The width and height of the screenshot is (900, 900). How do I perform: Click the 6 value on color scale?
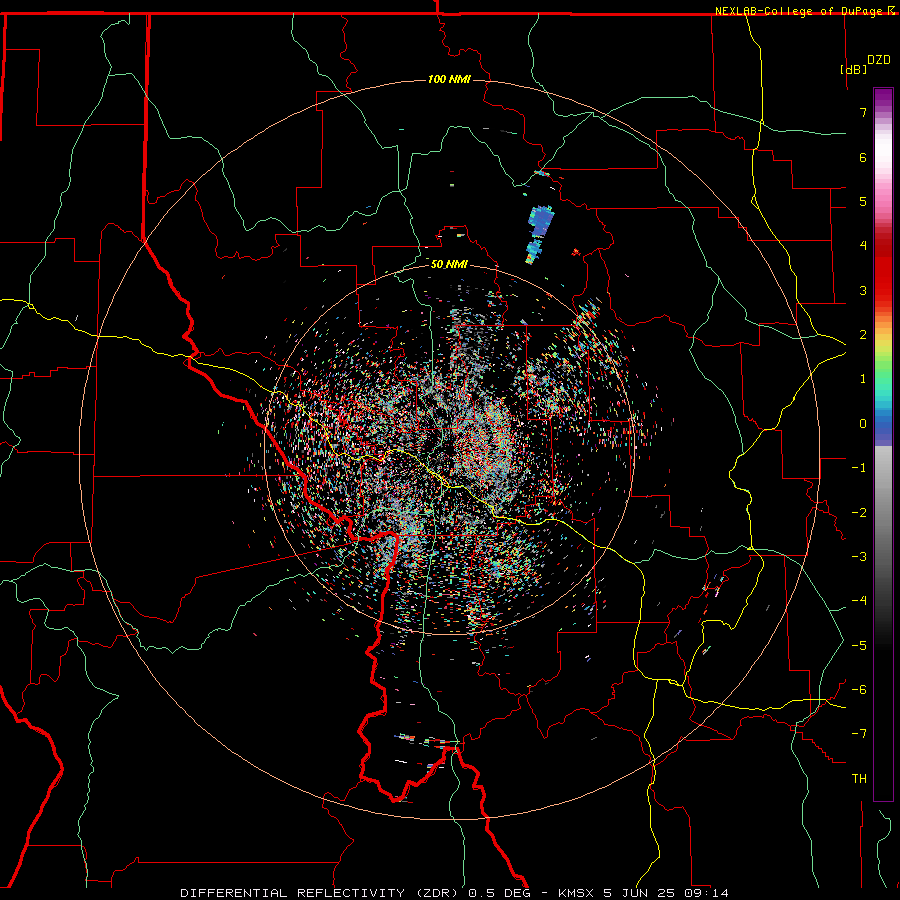pyautogui.click(x=863, y=157)
